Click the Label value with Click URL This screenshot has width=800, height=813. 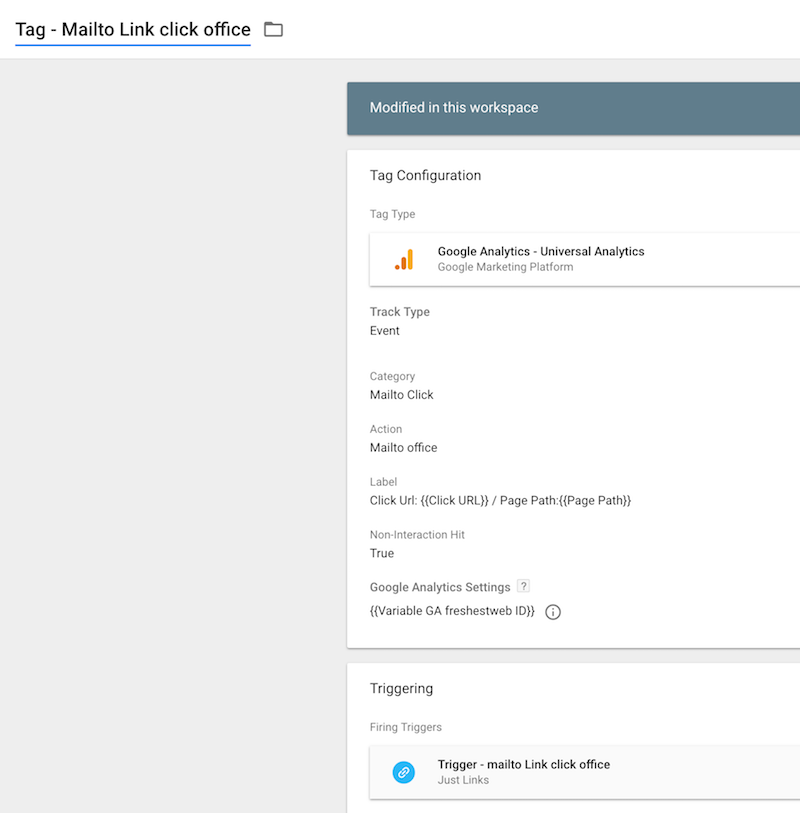coord(500,500)
